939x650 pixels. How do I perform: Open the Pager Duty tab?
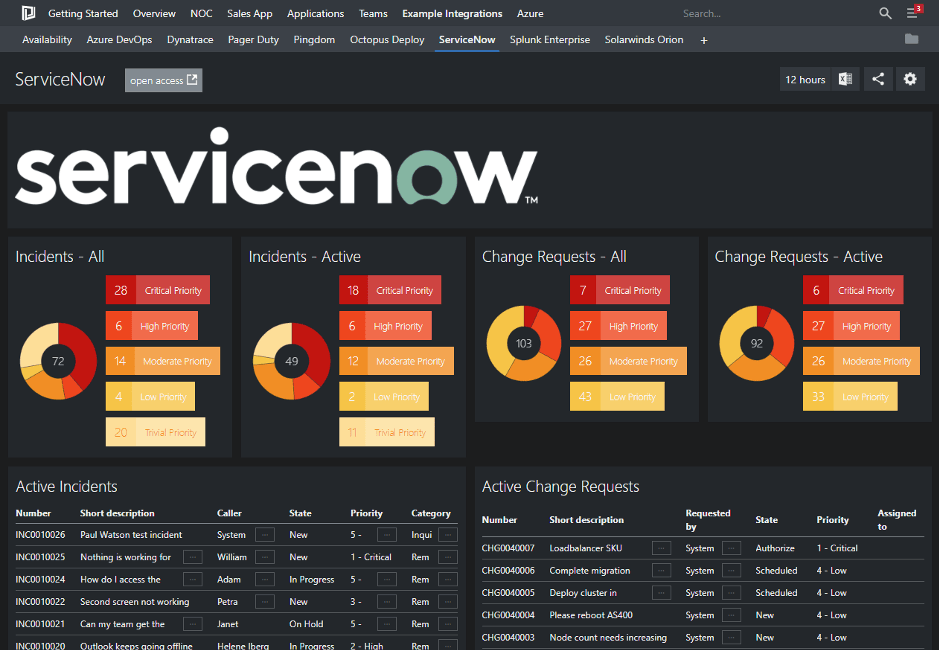(x=253, y=40)
